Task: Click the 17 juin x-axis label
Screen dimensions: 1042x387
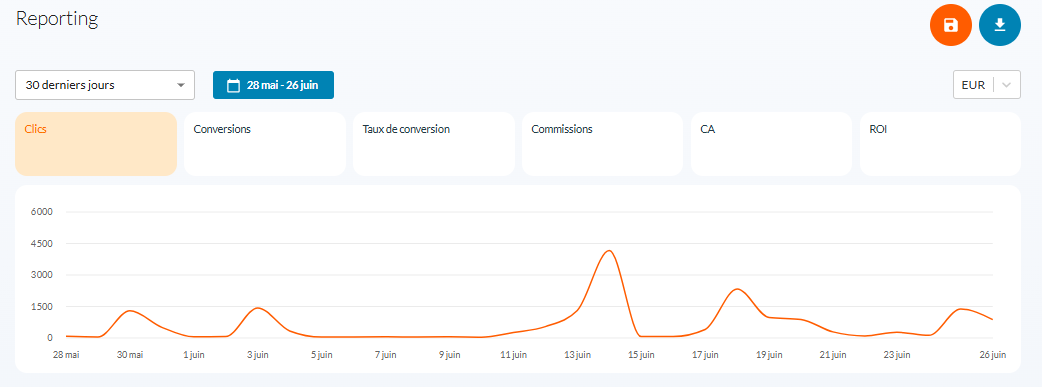Action: [x=705, y=355]
